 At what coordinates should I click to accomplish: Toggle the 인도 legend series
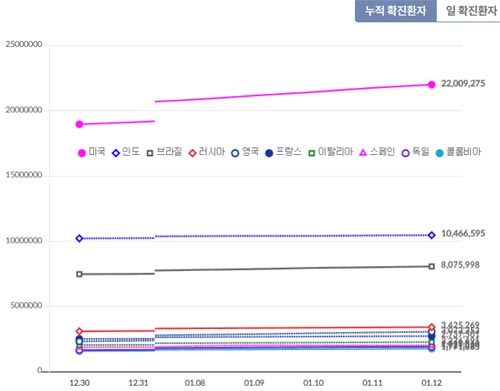[x=126, y=152]
